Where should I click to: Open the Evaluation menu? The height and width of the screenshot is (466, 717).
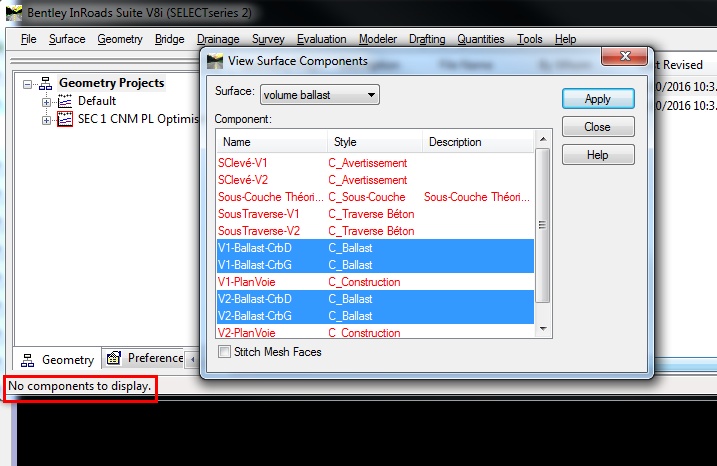pyautogui.click(x=321, y=39)
